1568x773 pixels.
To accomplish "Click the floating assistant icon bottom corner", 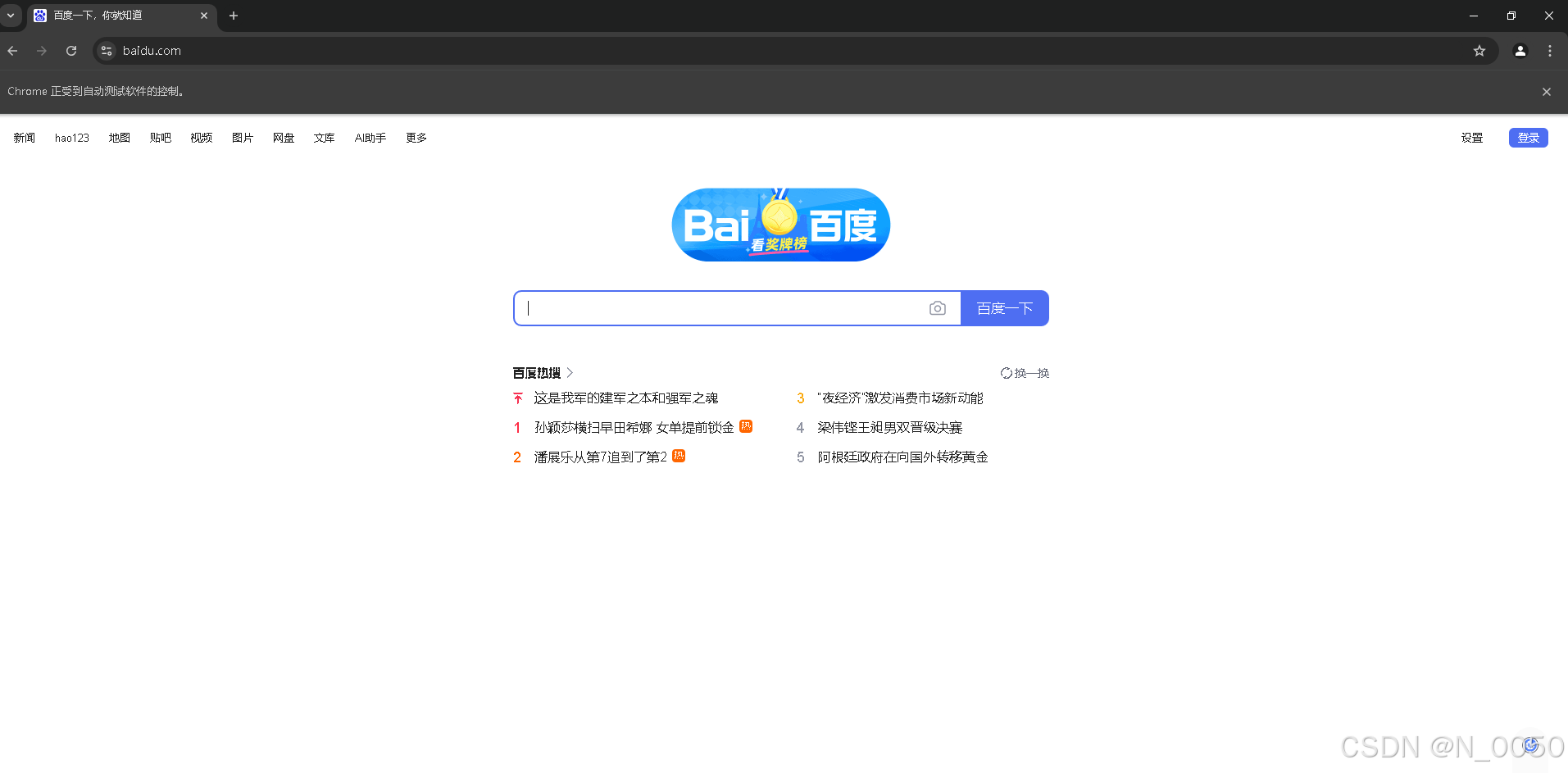I will click(x=1531, y=745).
